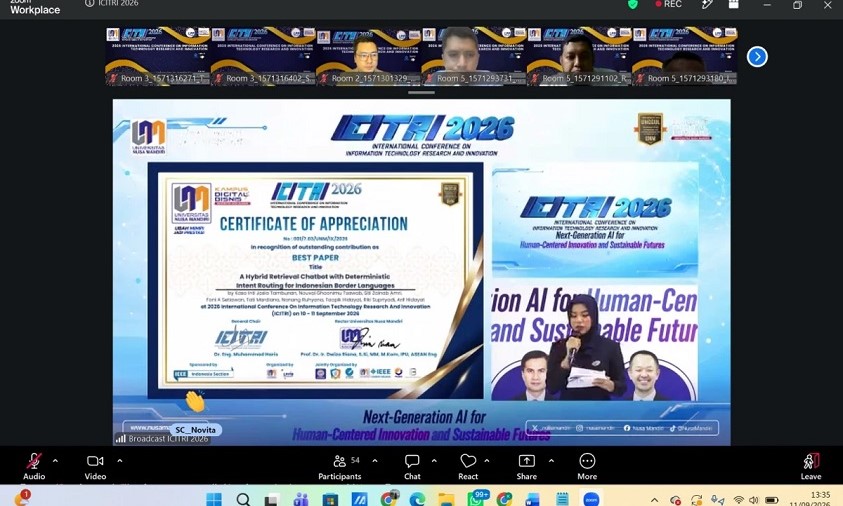The height and width of the screenshot is (506, 843).
Task: Open the Wi-Fi network tray icon
Action: pyautogui.click(x=739, y=500)
